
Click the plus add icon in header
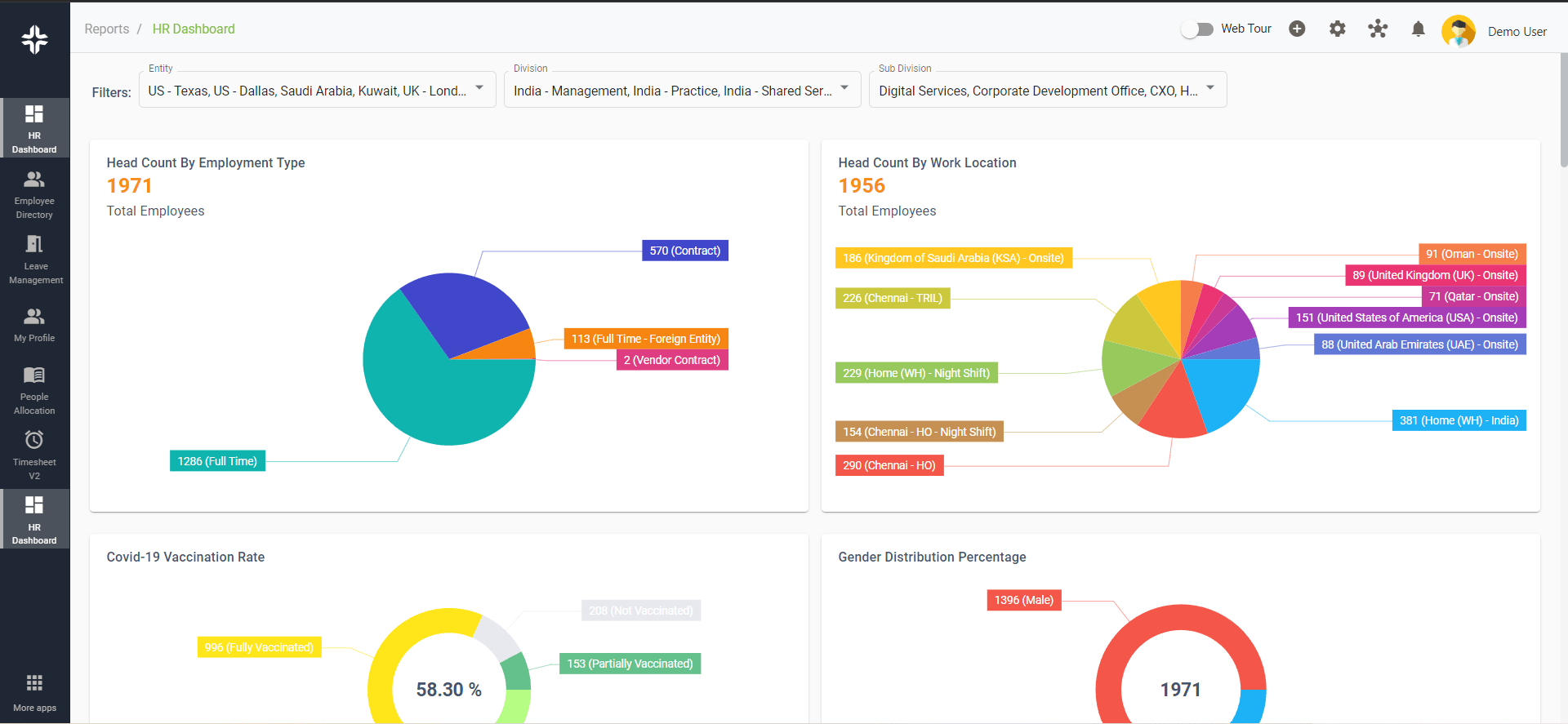[1297, 29]
